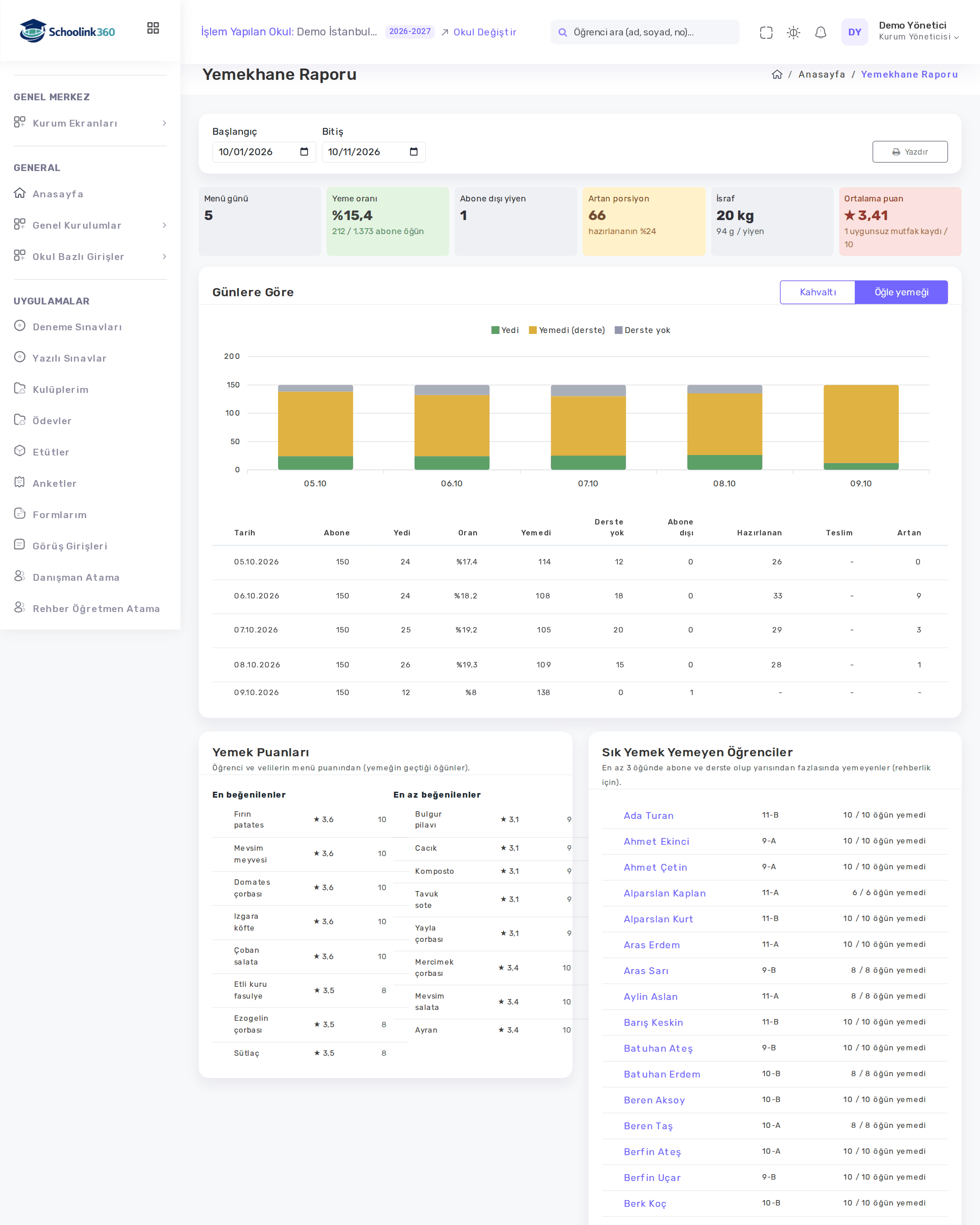This screenshot has height=1225, width=980.
Task: Click Okul Değiştir link
Action: [479, 32]
